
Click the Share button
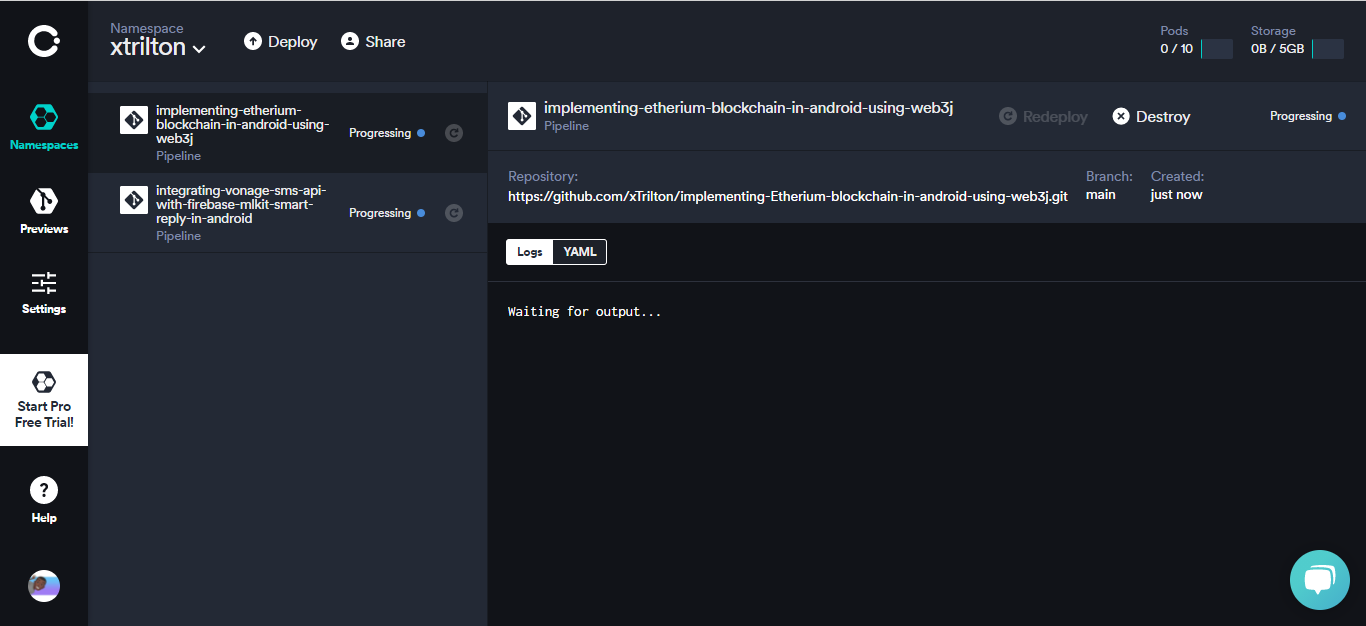coord(373,41)
